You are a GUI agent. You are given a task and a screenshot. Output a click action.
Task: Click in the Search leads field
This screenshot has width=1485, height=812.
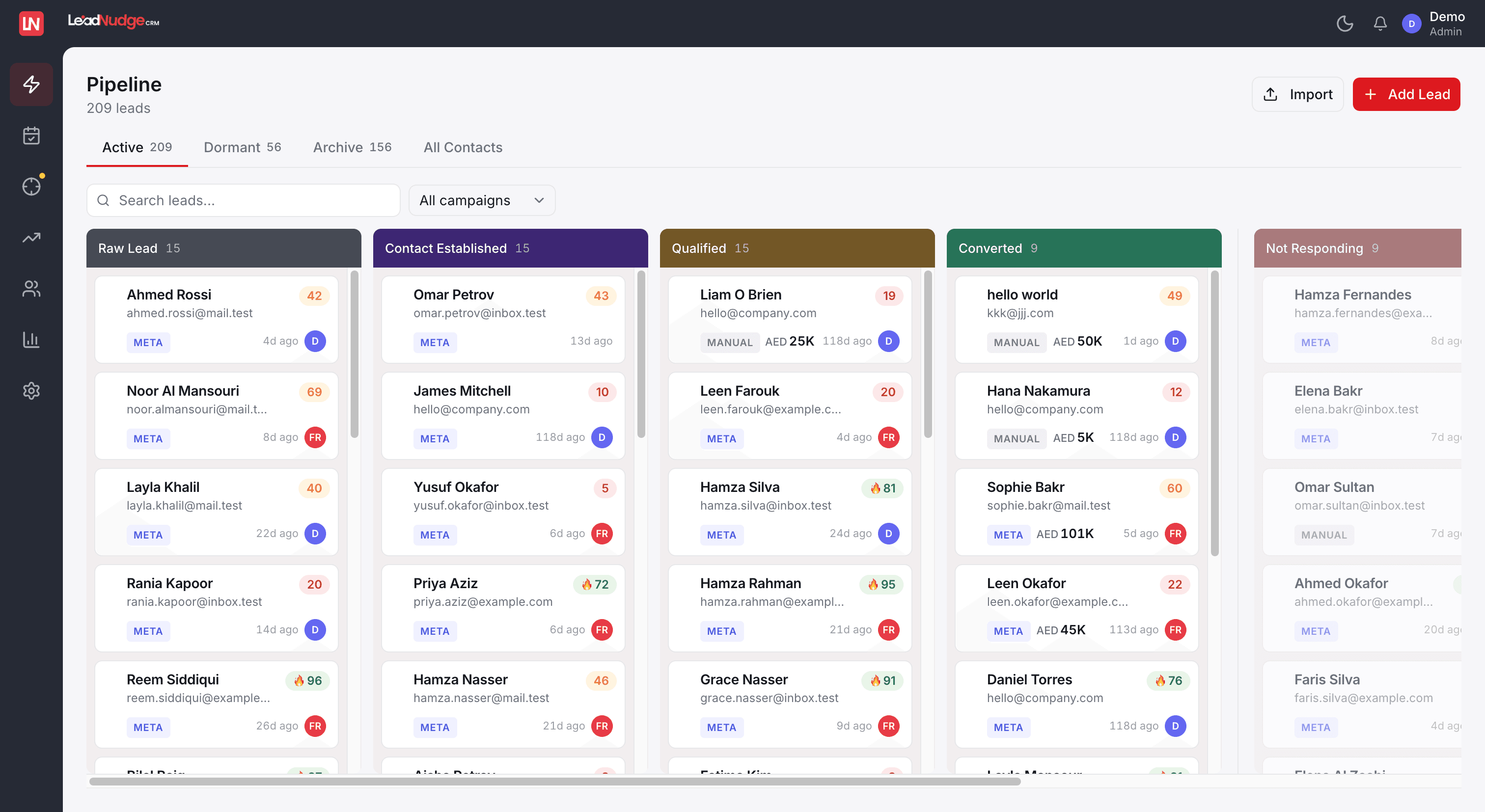click(x=243, y=201)
